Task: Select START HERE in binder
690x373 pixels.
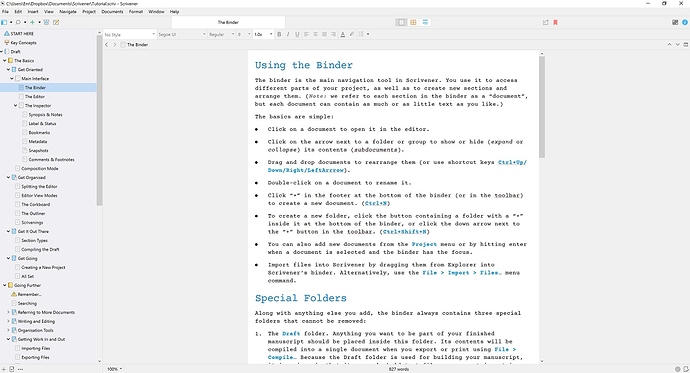Action: [22, 34]
